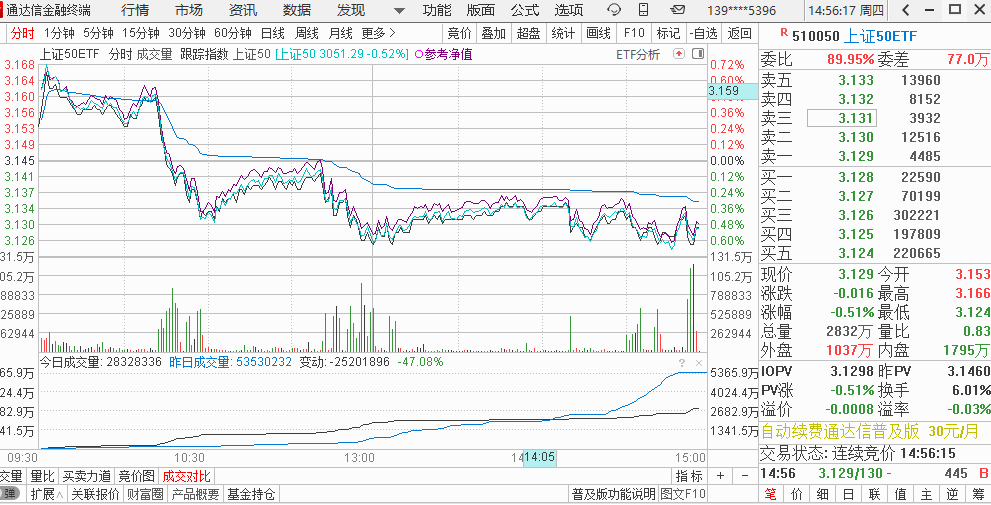Switch to 月线 monthly chart
991x505 pixels.
point(340,33)
